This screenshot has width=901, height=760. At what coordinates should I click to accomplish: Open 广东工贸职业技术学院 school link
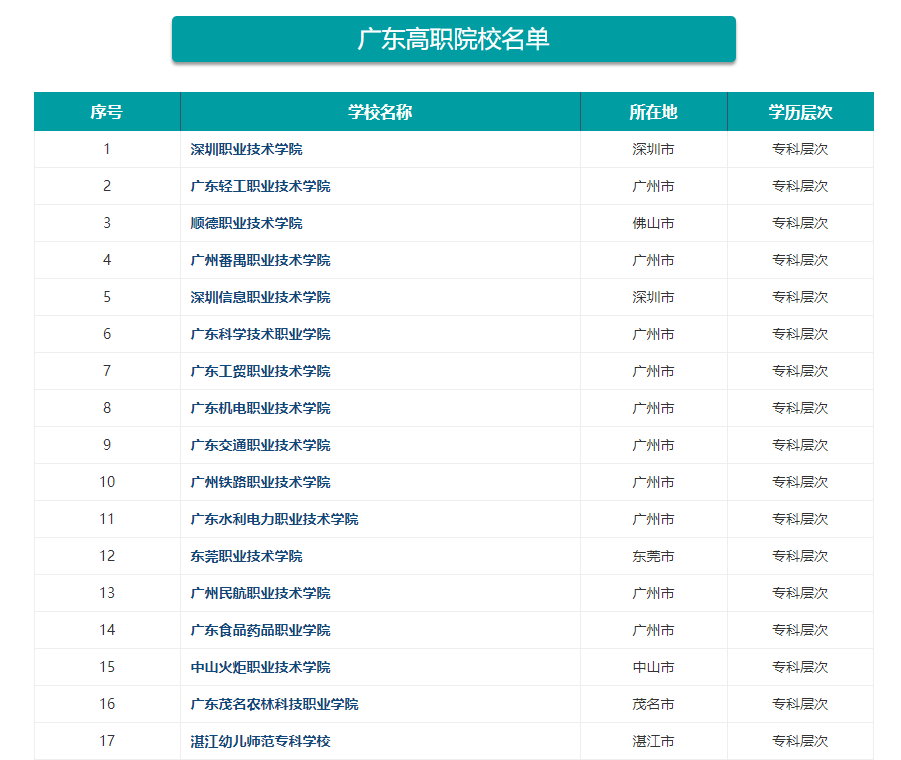260,371
